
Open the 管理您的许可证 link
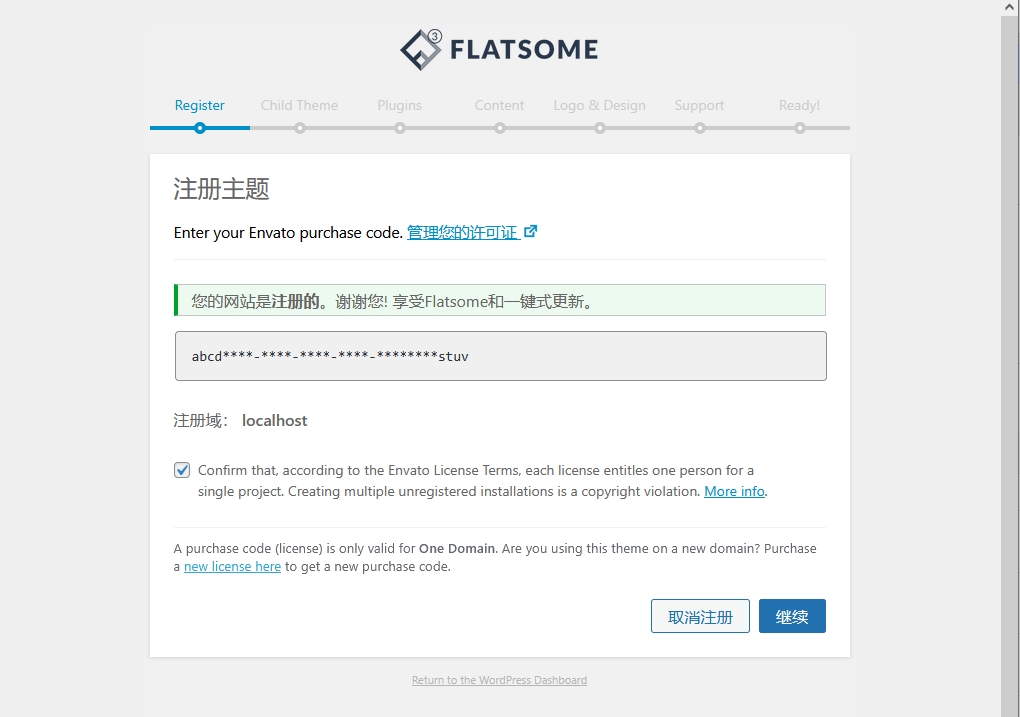463,232
